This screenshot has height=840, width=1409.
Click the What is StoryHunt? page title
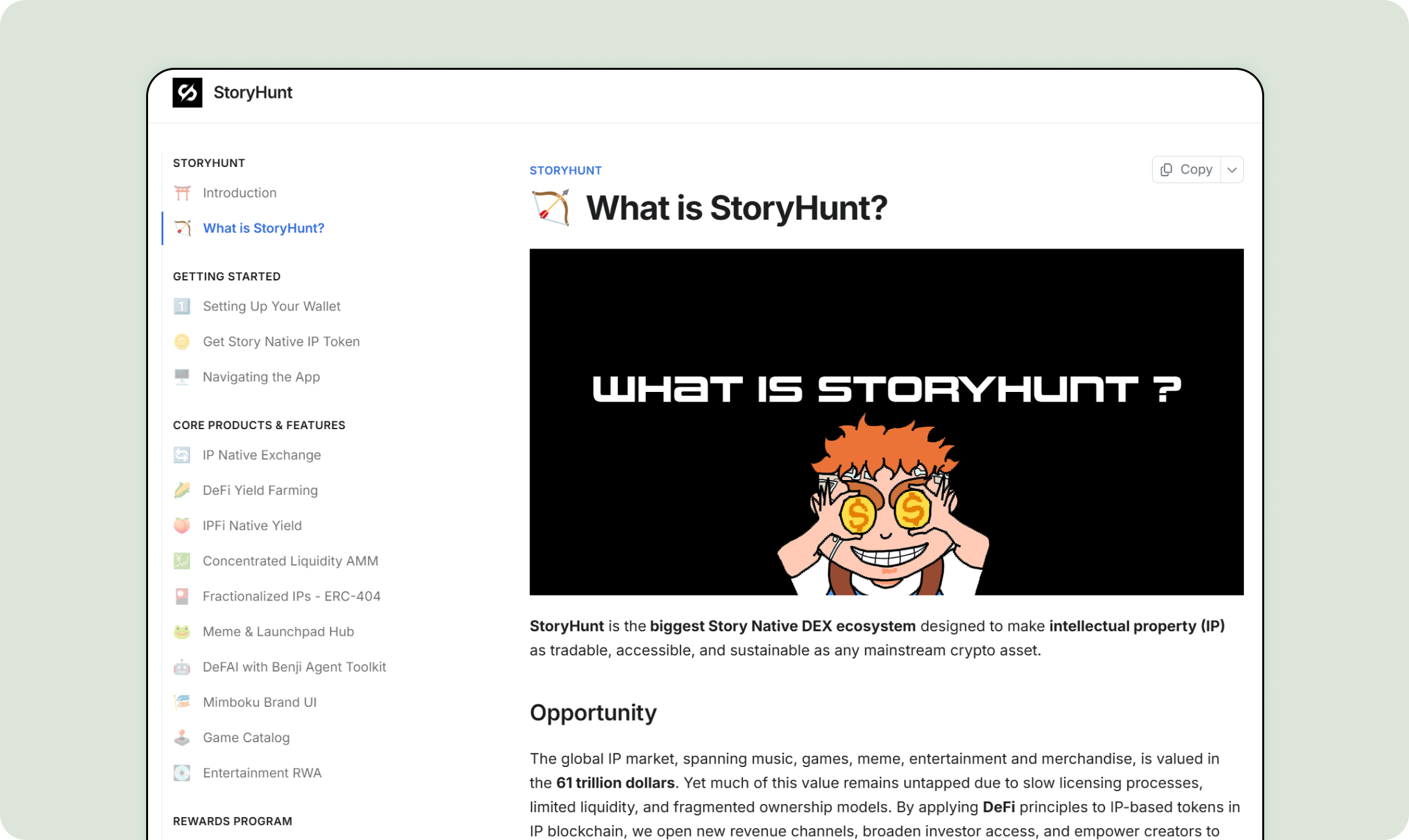pyautogui.click(x=736, y=208)
